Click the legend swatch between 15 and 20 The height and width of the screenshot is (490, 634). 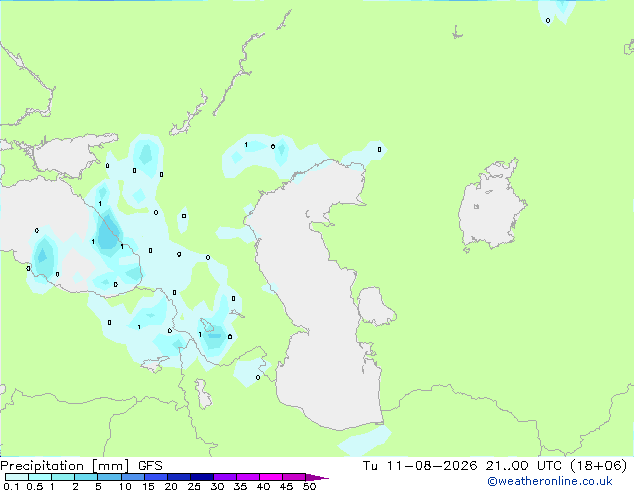point(156,477)
